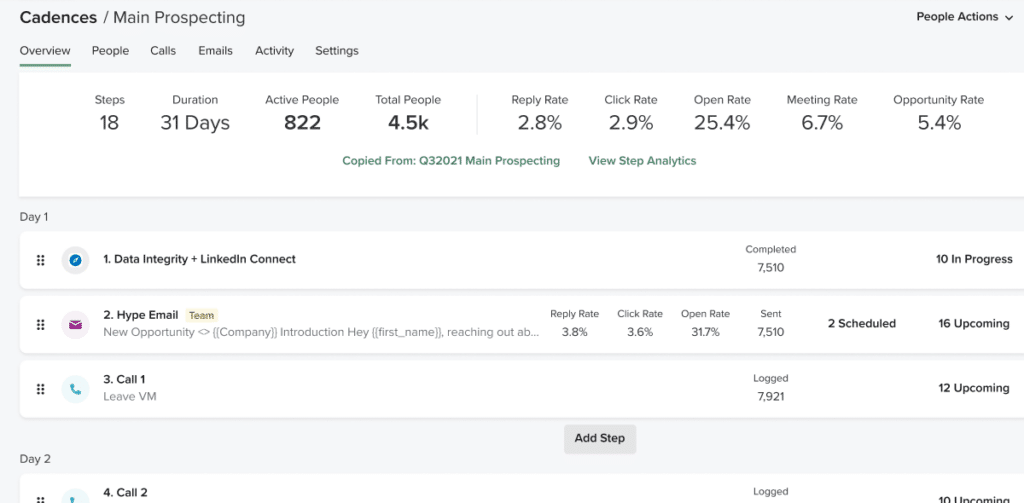
Task: Click the LinkedIn compass icon on step 1
Action: (76, 260)
